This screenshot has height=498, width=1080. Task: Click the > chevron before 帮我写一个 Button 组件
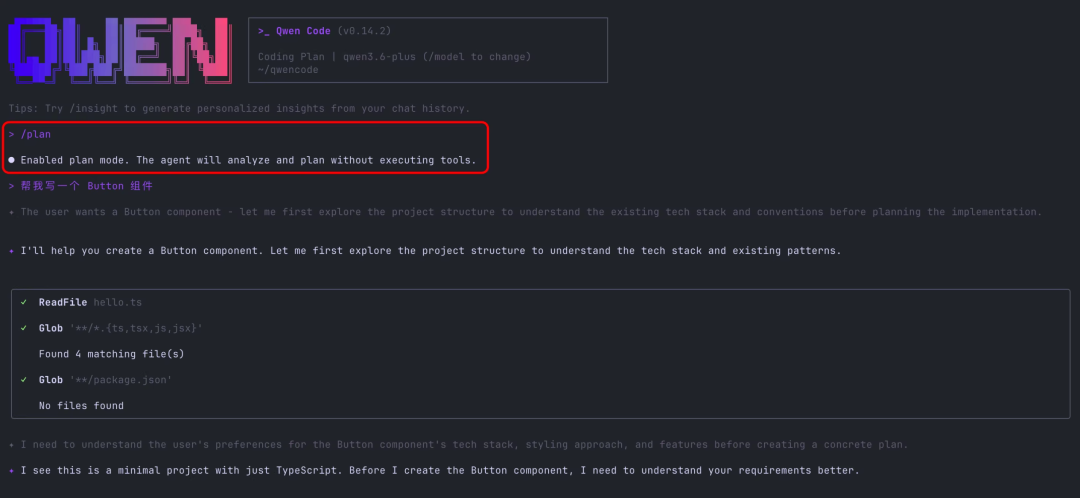11,186
